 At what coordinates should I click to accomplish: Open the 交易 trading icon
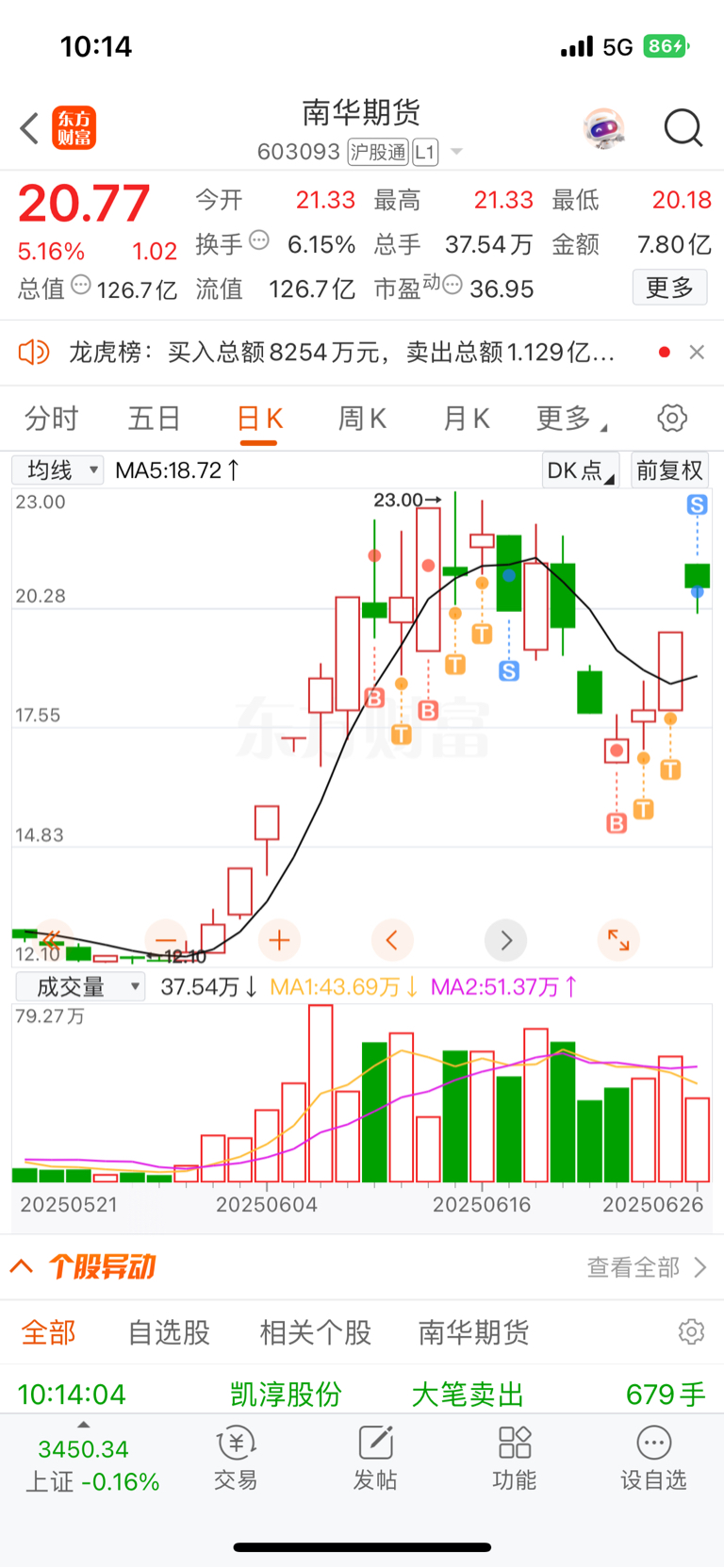pos(236,1459)
